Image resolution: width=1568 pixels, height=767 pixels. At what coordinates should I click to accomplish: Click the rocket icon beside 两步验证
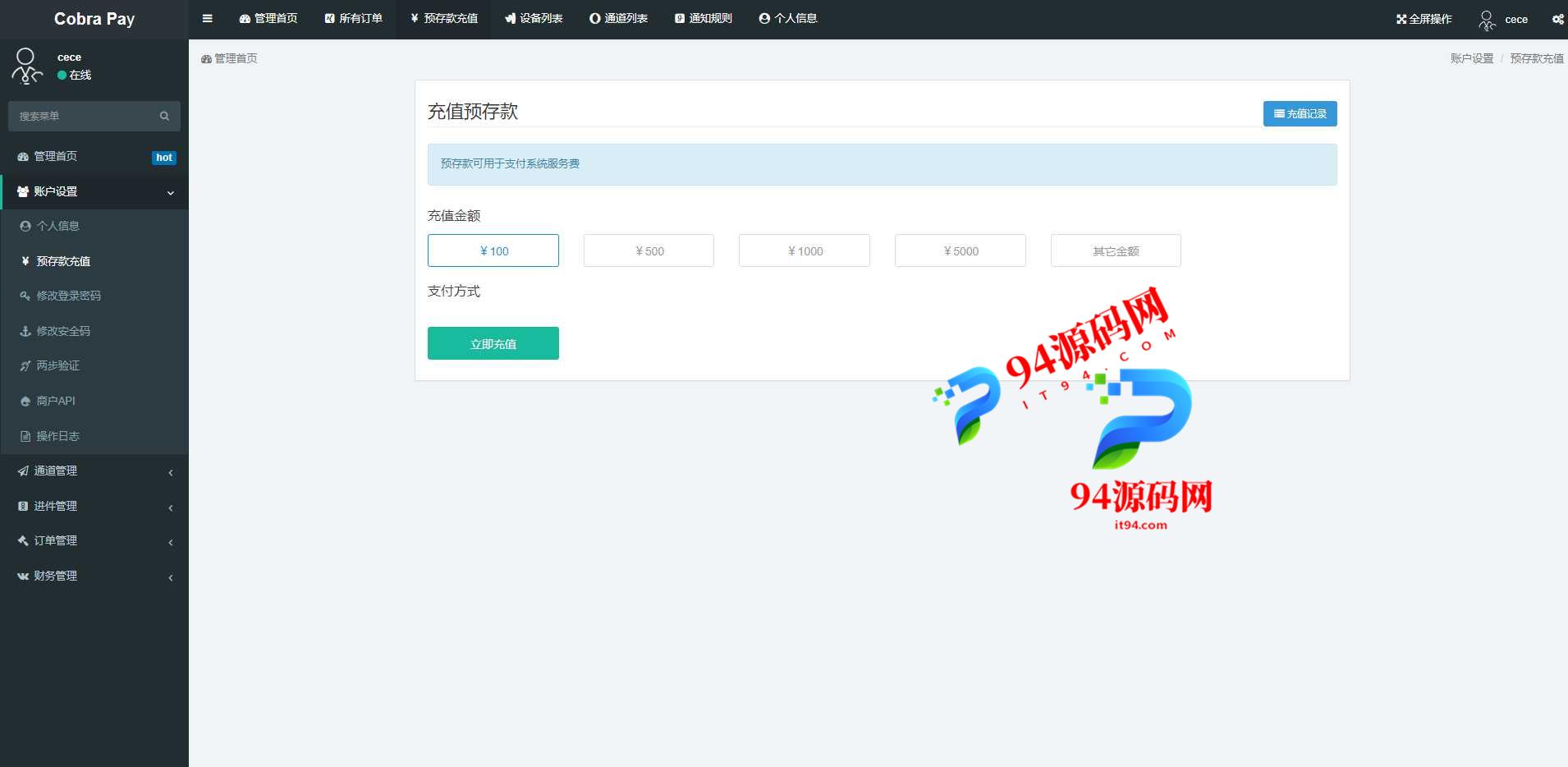point(25,365)
